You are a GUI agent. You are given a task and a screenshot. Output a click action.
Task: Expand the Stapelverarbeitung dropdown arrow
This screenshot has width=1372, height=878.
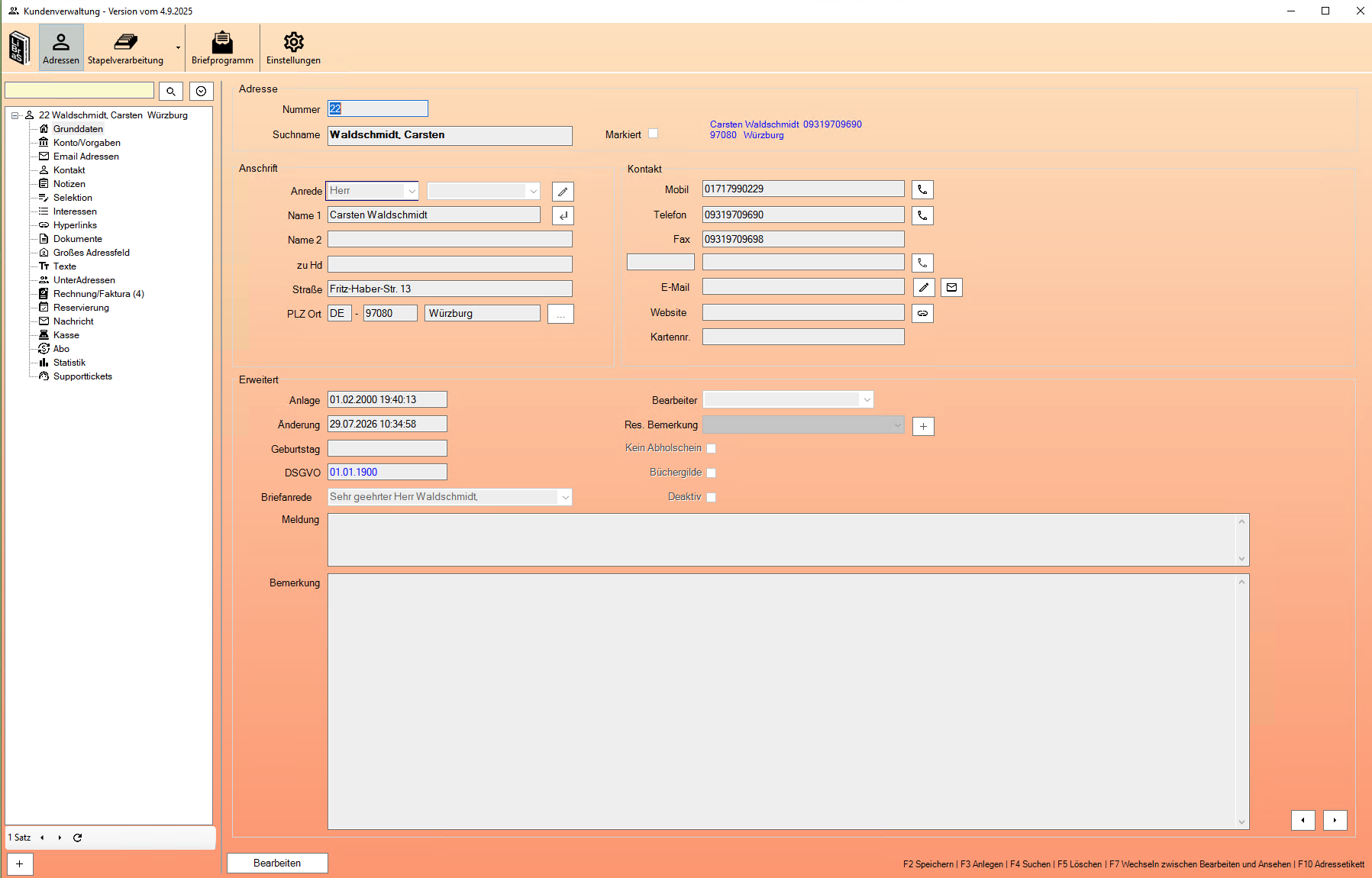[x=178, y=47]
